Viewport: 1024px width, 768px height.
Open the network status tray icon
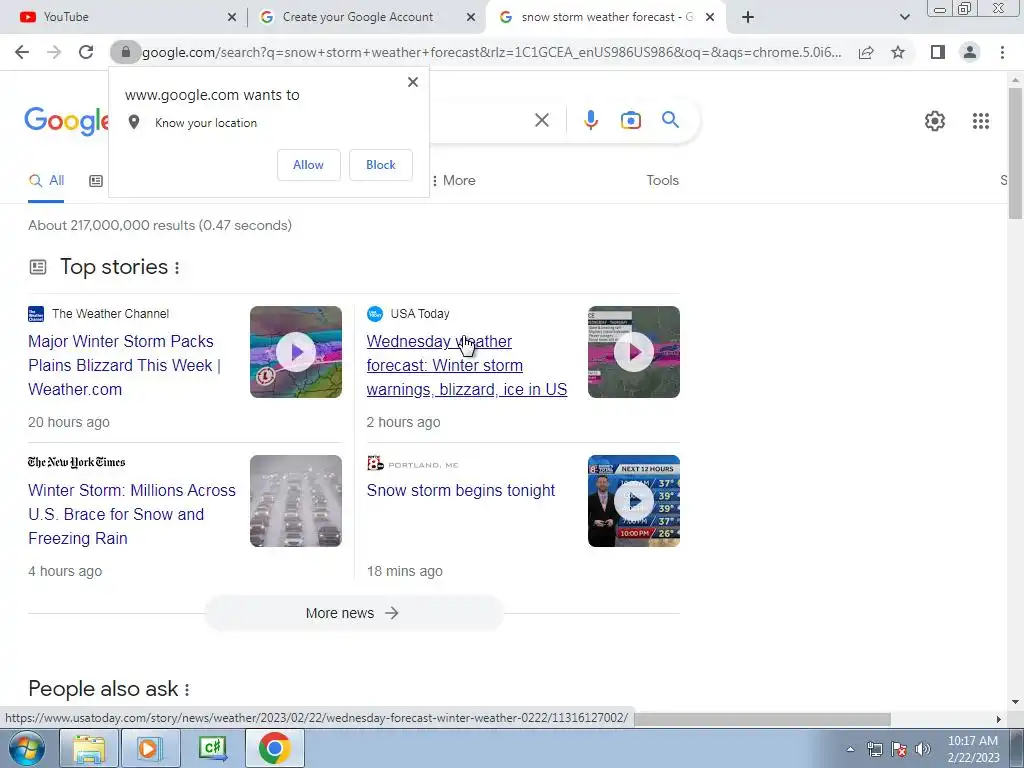874,749
